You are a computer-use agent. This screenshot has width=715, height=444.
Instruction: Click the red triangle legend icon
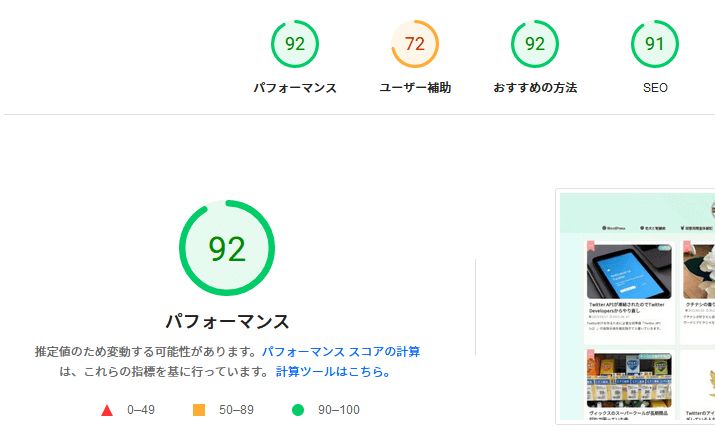pos(107,410)
